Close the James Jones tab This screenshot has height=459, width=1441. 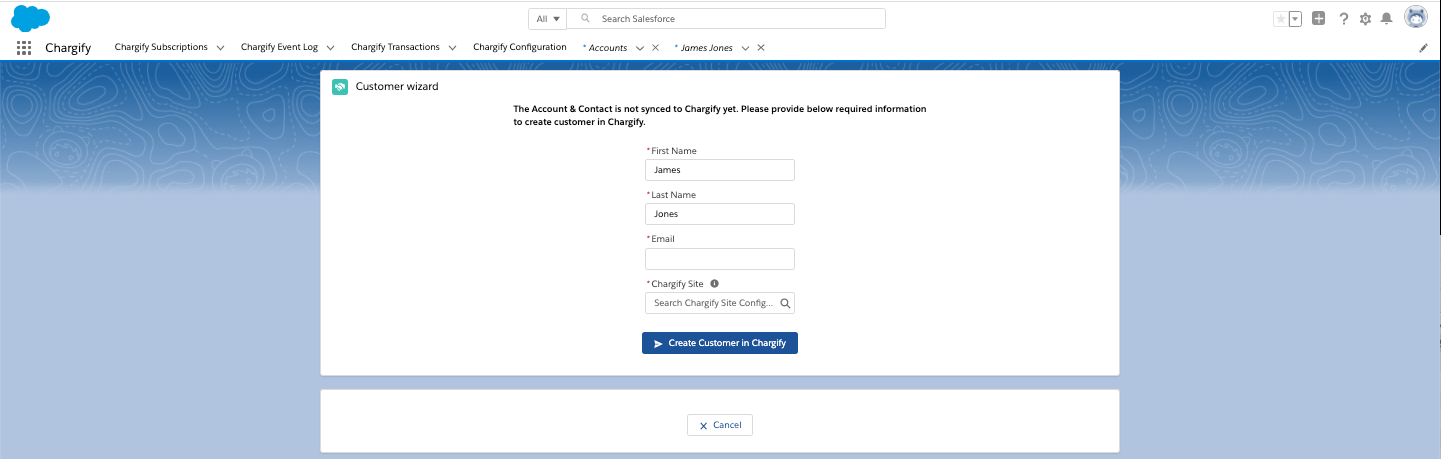pos(761,48)
